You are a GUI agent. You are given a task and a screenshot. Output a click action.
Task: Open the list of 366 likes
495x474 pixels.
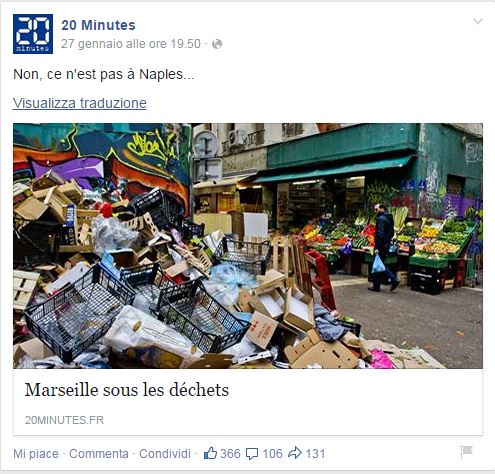(x=230, y=454)
